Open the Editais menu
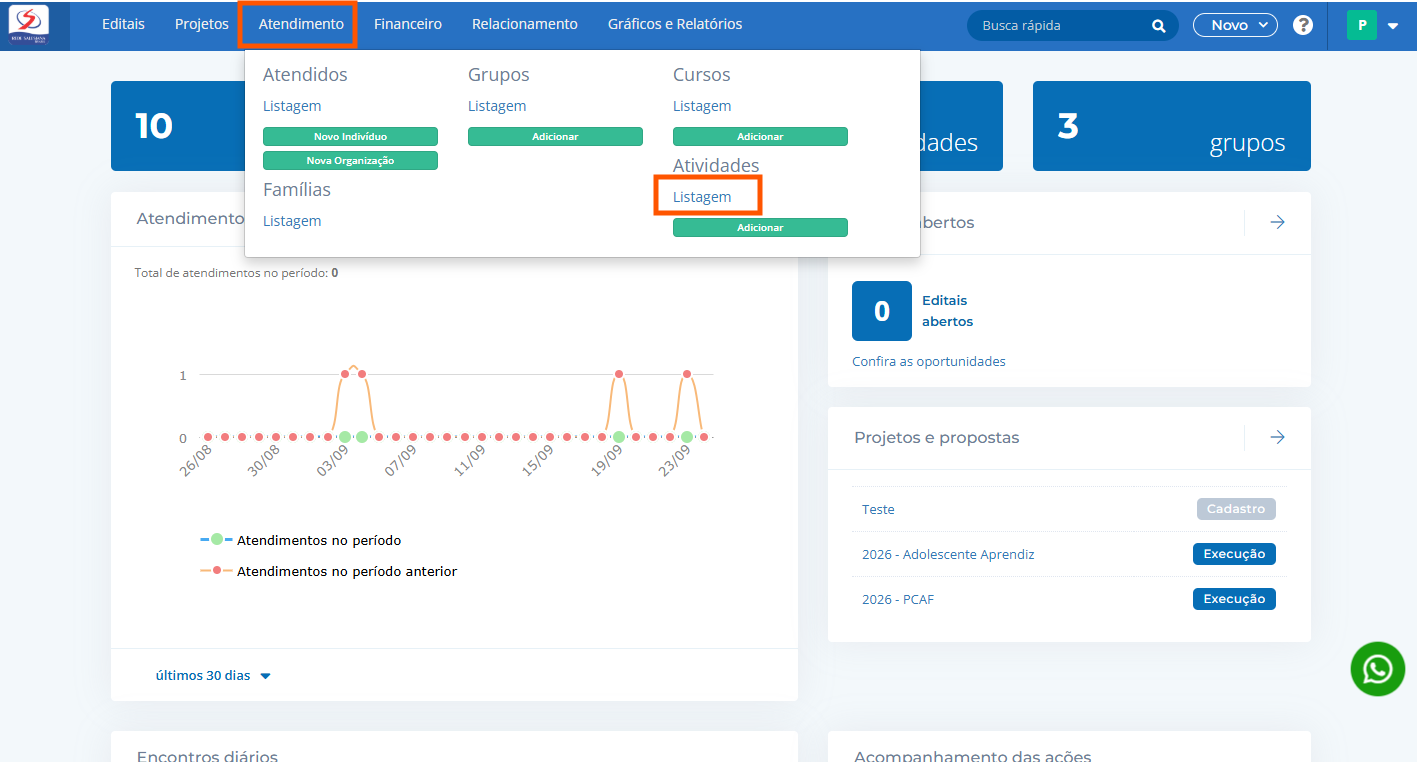 point(123,24)
